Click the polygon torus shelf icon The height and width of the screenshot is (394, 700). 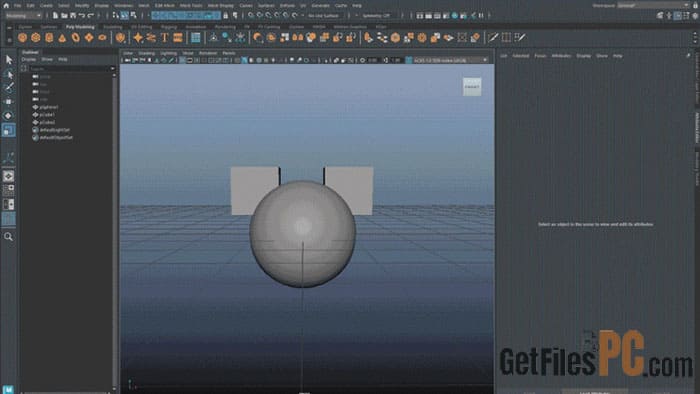pyautogui.click(x=75, y=37)
